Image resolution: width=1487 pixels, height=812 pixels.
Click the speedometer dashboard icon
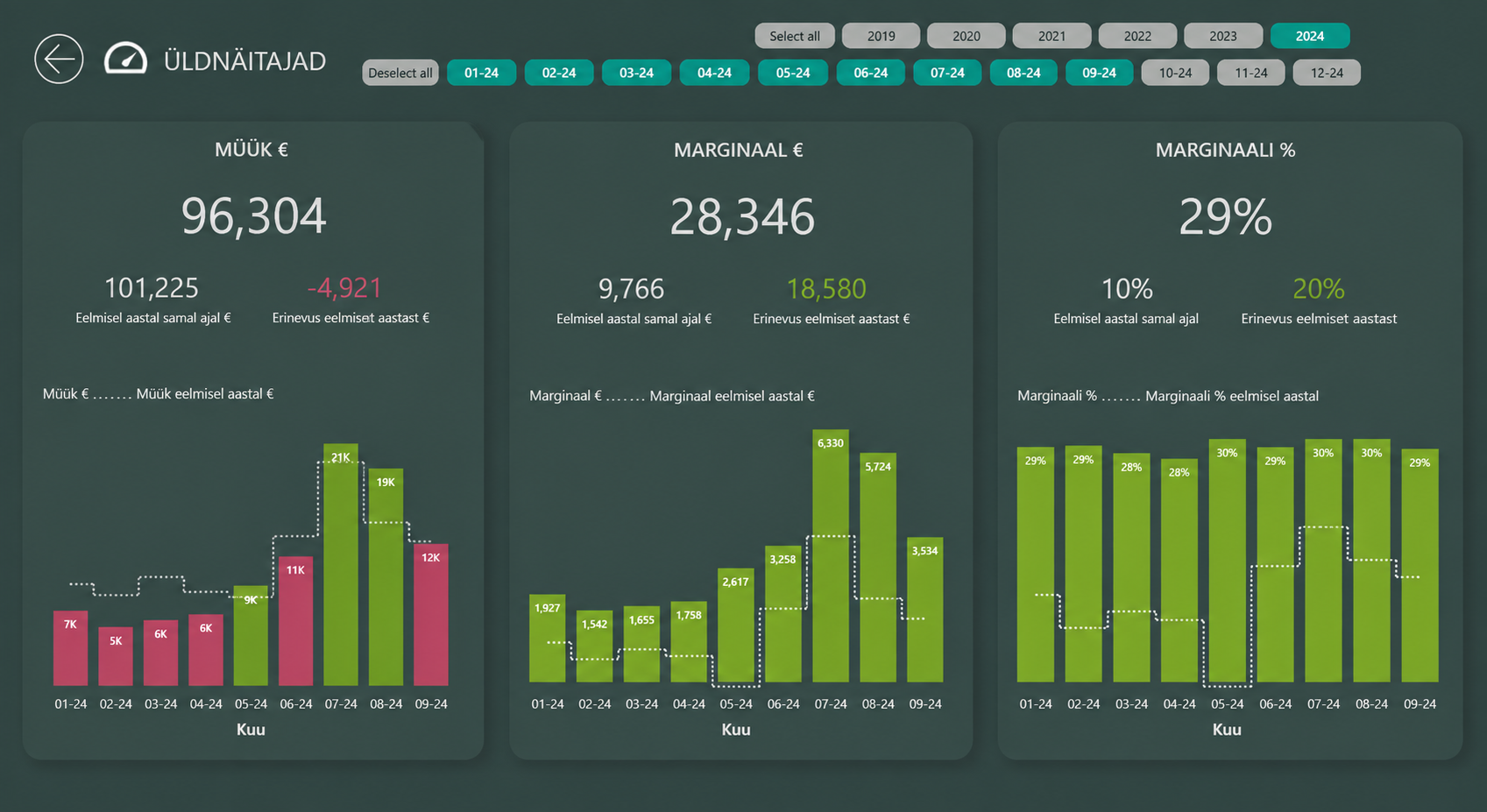coord(125,59)
